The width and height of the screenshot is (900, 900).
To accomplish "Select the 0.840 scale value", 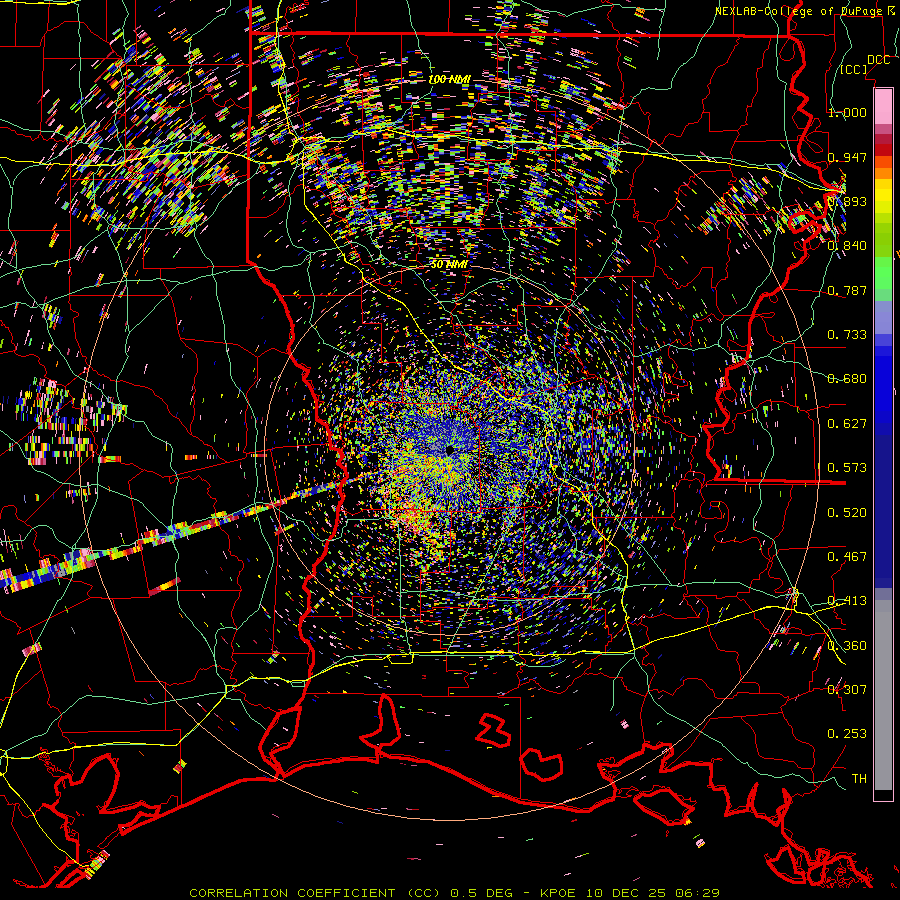I will 847,245.
